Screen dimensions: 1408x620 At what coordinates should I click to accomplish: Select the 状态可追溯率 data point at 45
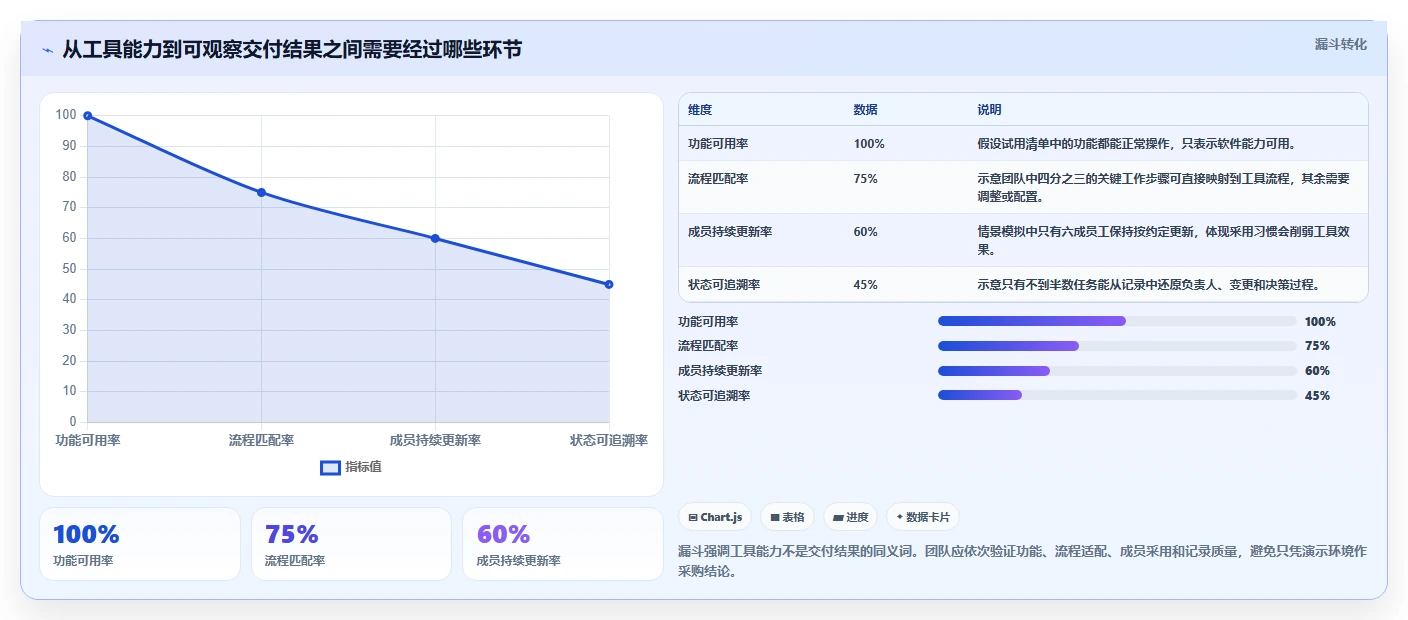tap(609, 284)
